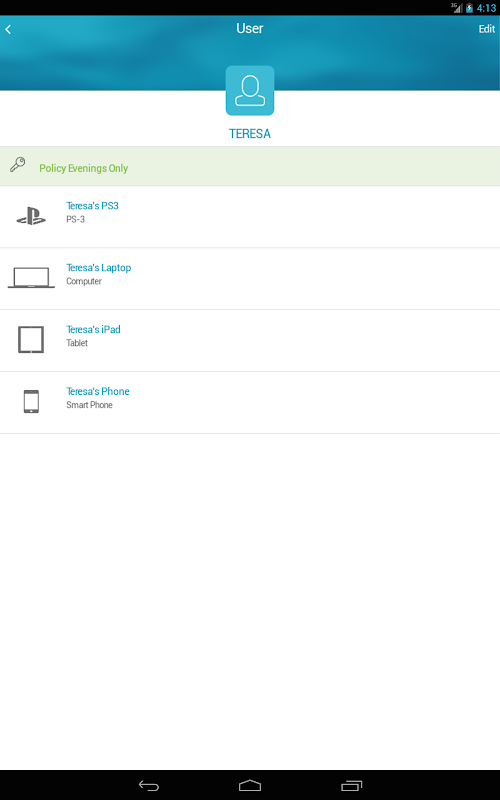Tap the Smart Phone subtitle text
Screen dimensions: 500x800
point(89,405)
